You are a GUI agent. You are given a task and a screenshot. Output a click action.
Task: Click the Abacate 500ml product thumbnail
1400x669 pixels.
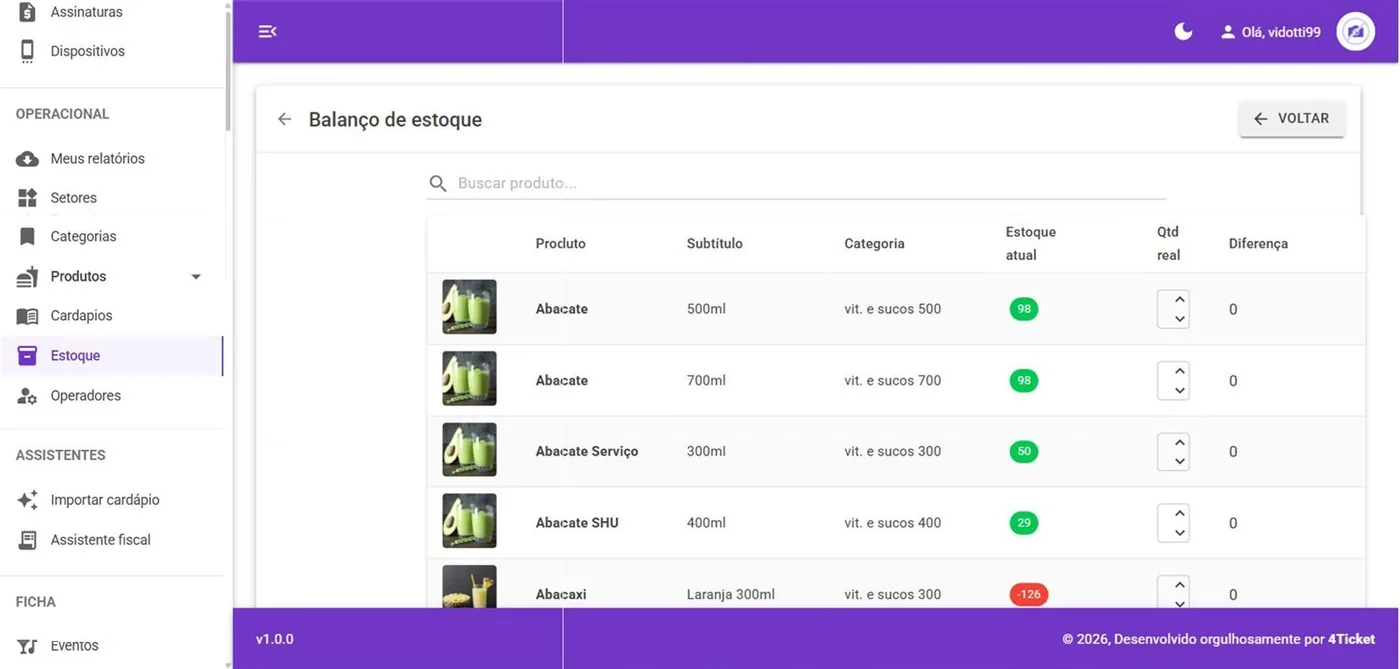point(469,307)
